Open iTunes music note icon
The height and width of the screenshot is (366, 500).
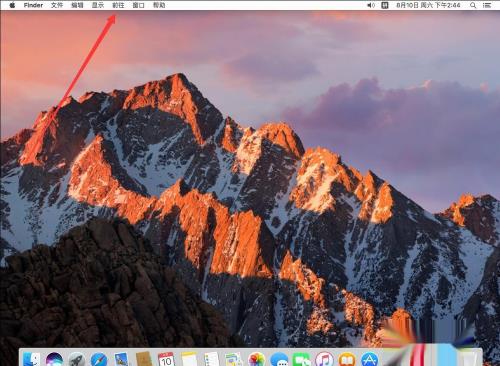click(324, 360)
